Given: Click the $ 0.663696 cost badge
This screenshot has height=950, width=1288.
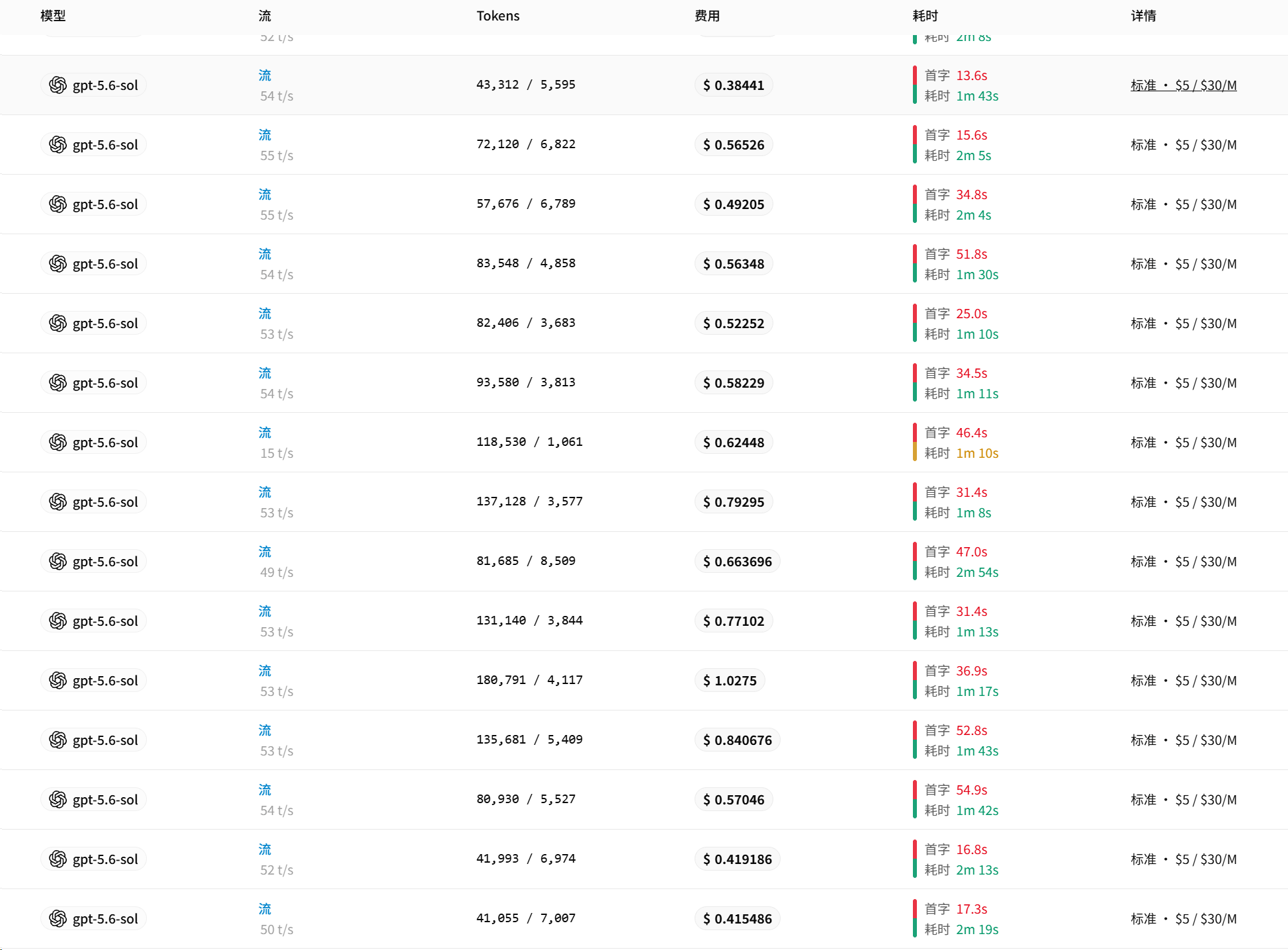Looking at the screenshot, I should 738,562.
